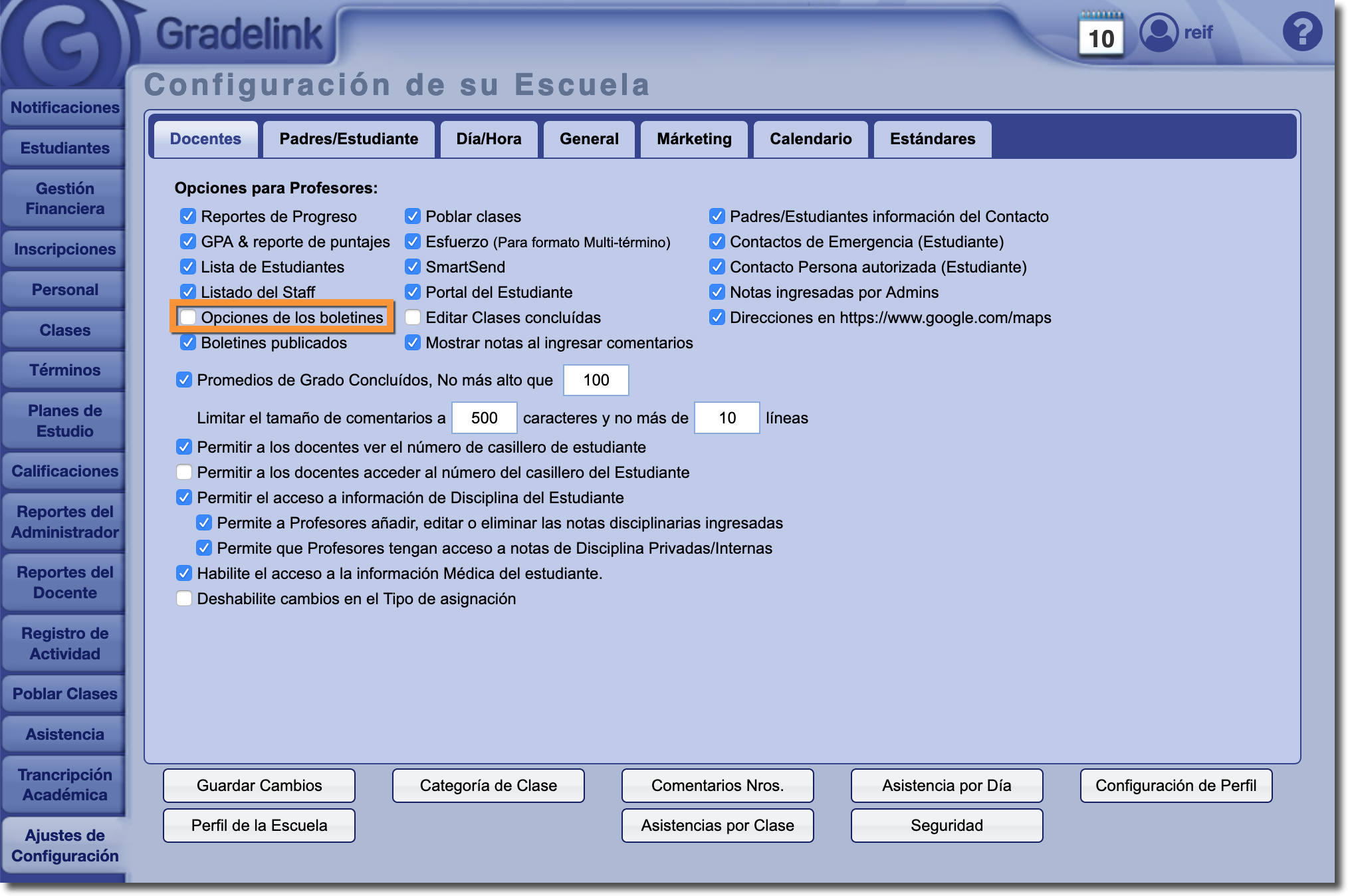Select the Estándares tab

(x=932, y=139)
